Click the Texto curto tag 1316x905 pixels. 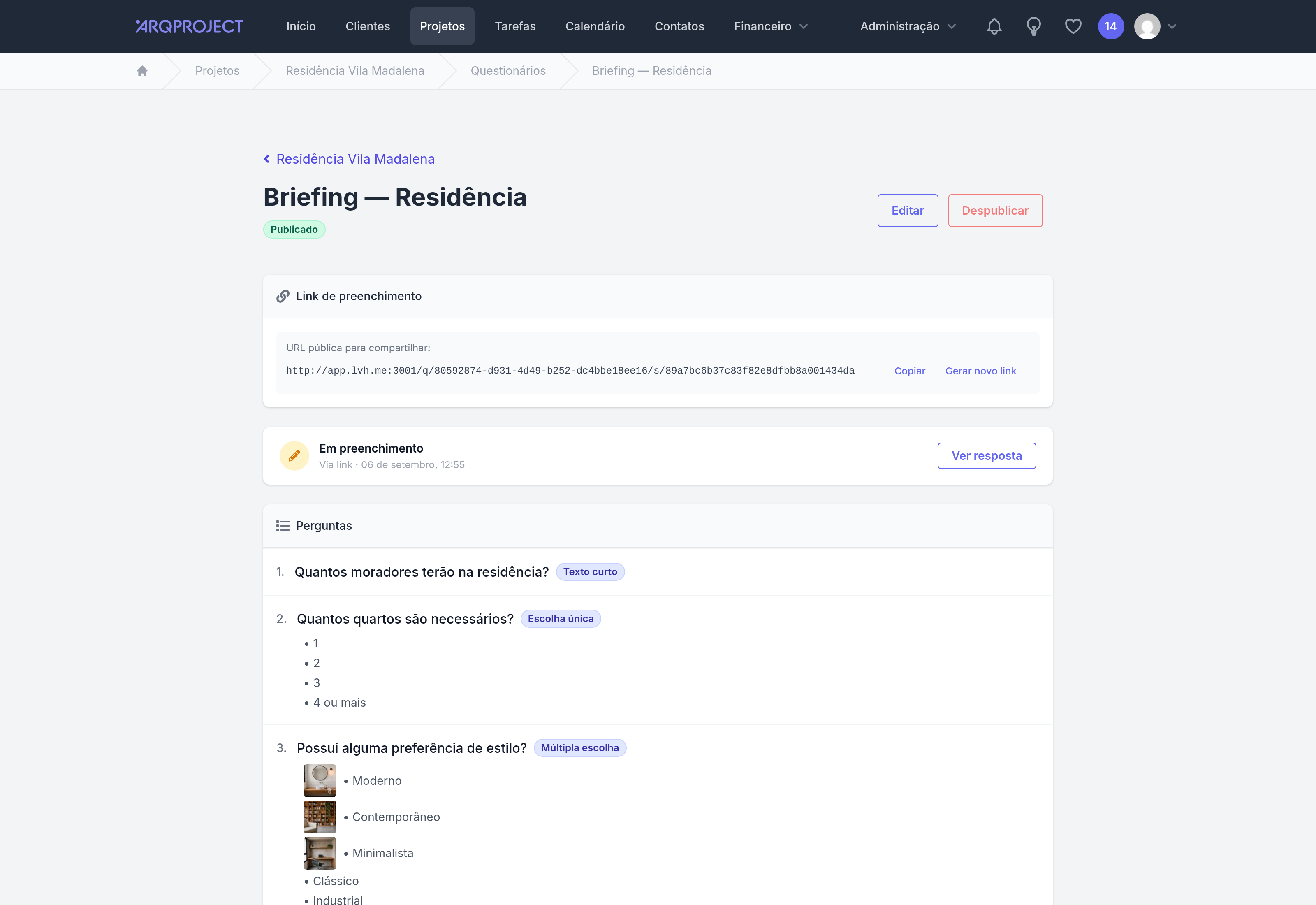pyautogui.click(x=590, y=572)
